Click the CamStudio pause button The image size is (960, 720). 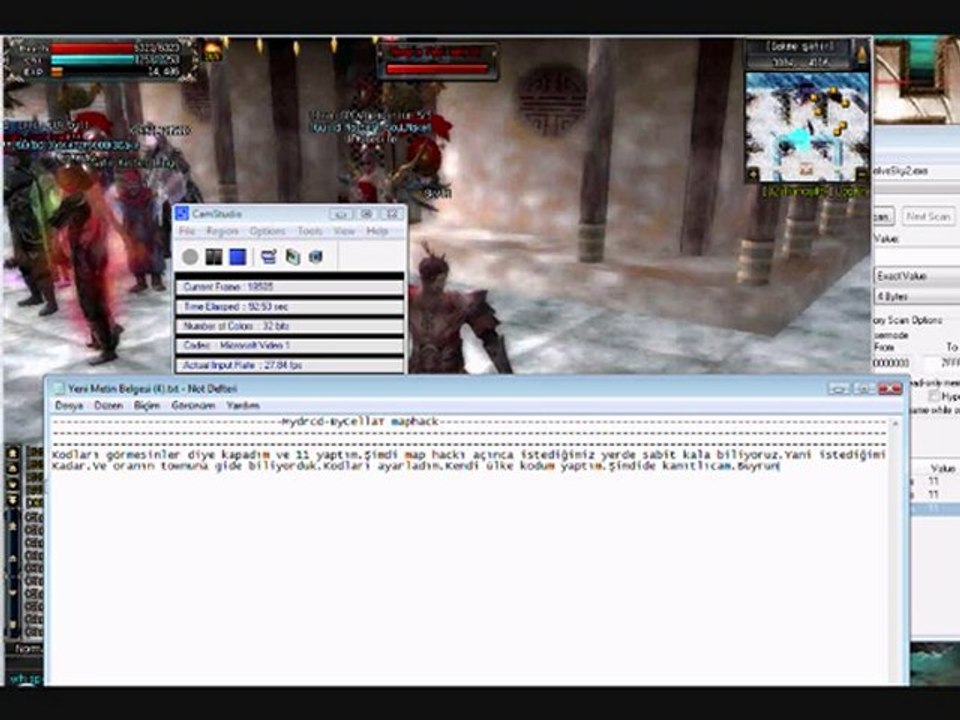pyautogui.click(x=214, y=257)
